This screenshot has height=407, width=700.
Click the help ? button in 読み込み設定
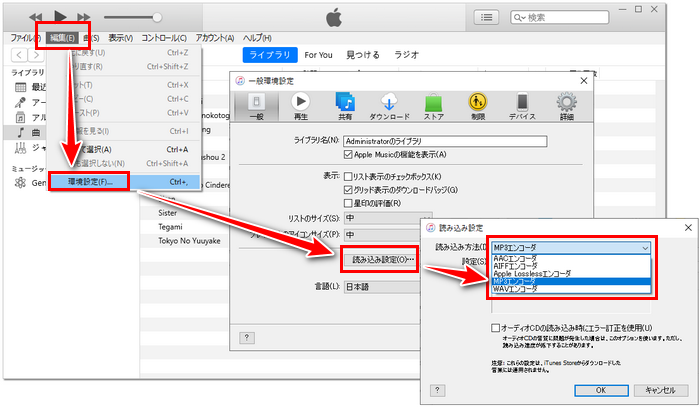(437, 390)
